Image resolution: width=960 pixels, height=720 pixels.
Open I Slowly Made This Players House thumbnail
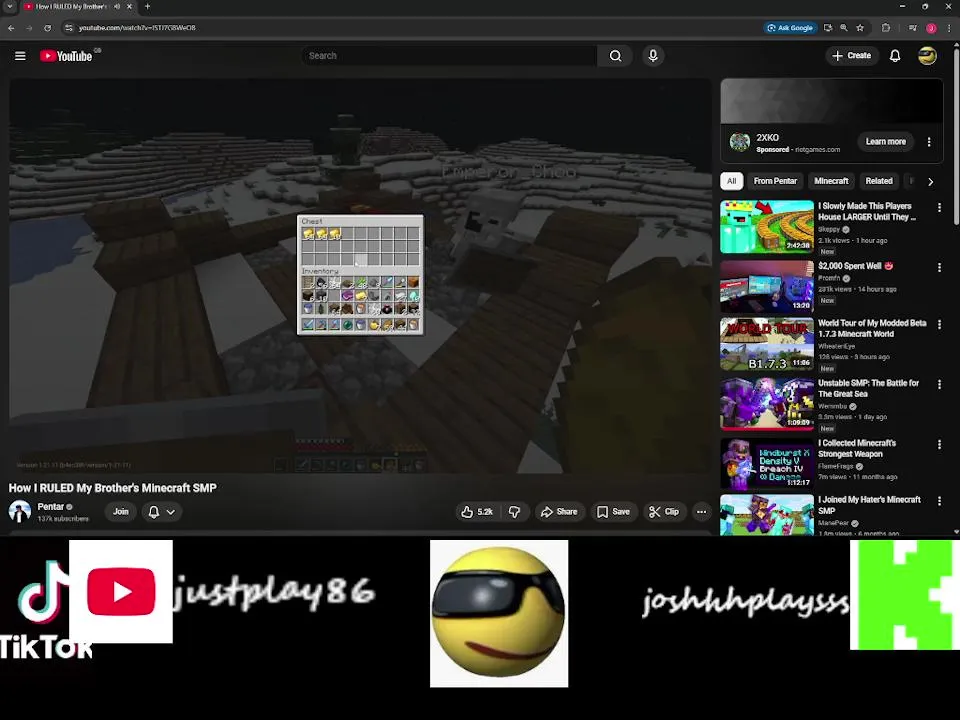[767, 227]
